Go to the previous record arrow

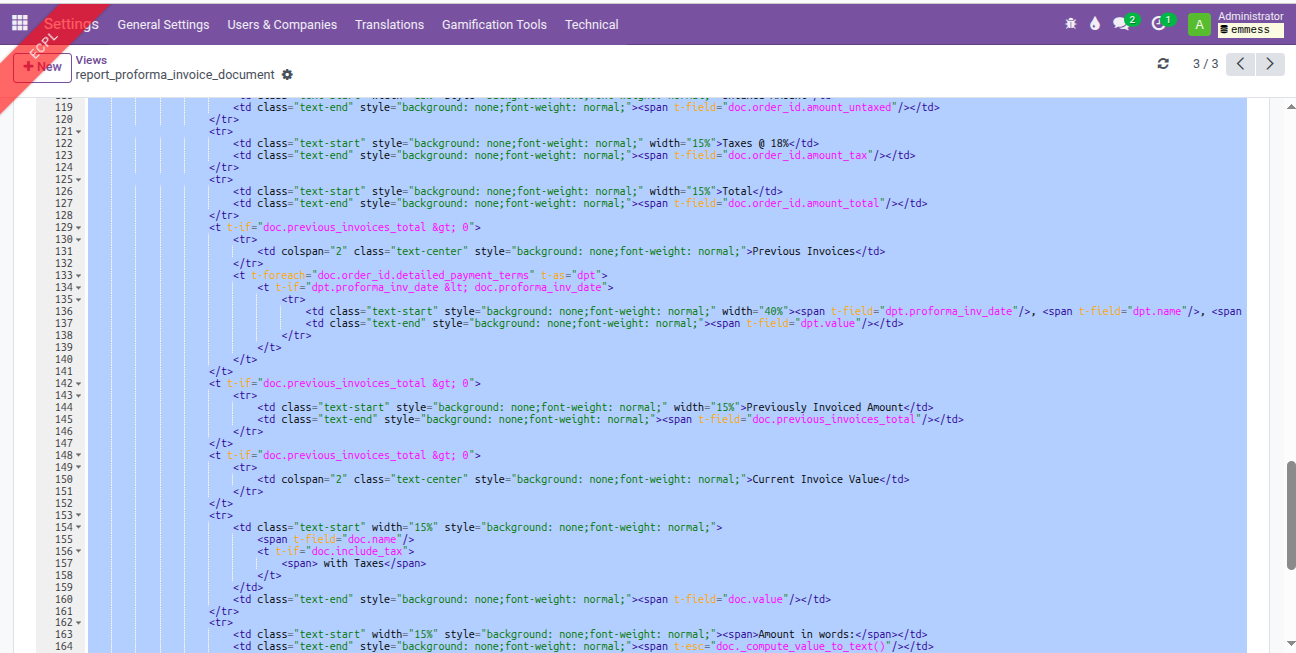click(1240, 64)
